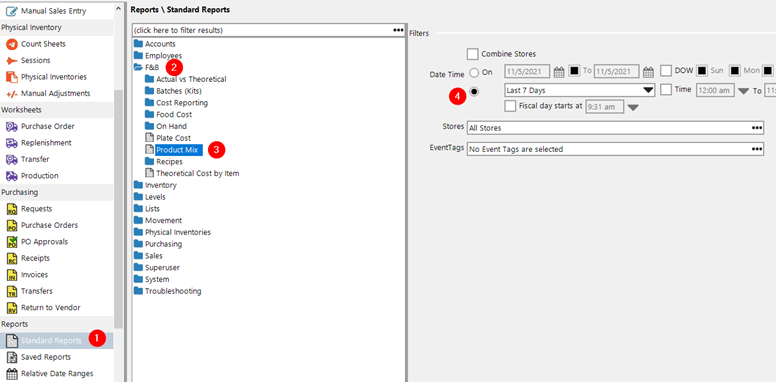Click the Return to Vendor icon
This screenshot has width=776, height=382.
12,307
